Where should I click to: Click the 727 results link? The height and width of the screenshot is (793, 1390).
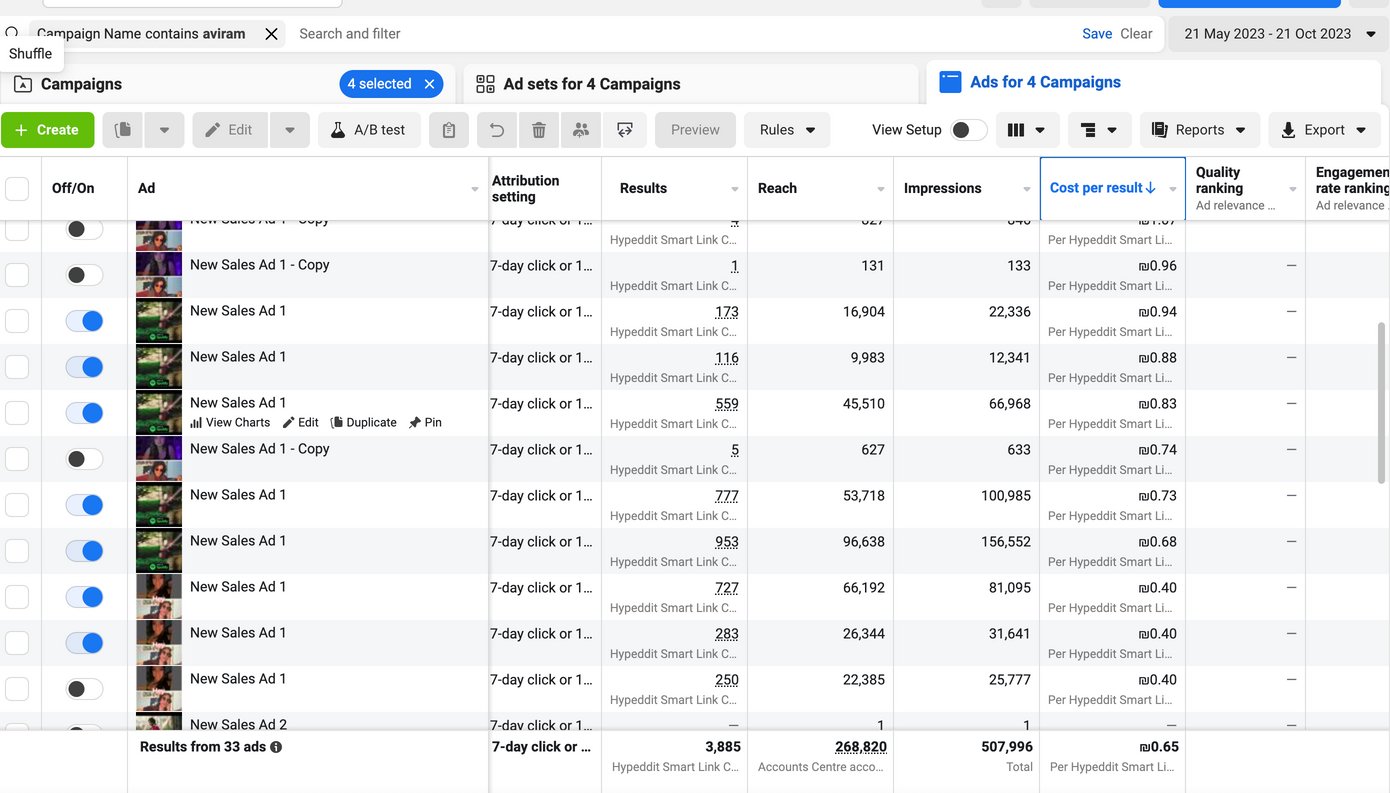tap(727, 588)
